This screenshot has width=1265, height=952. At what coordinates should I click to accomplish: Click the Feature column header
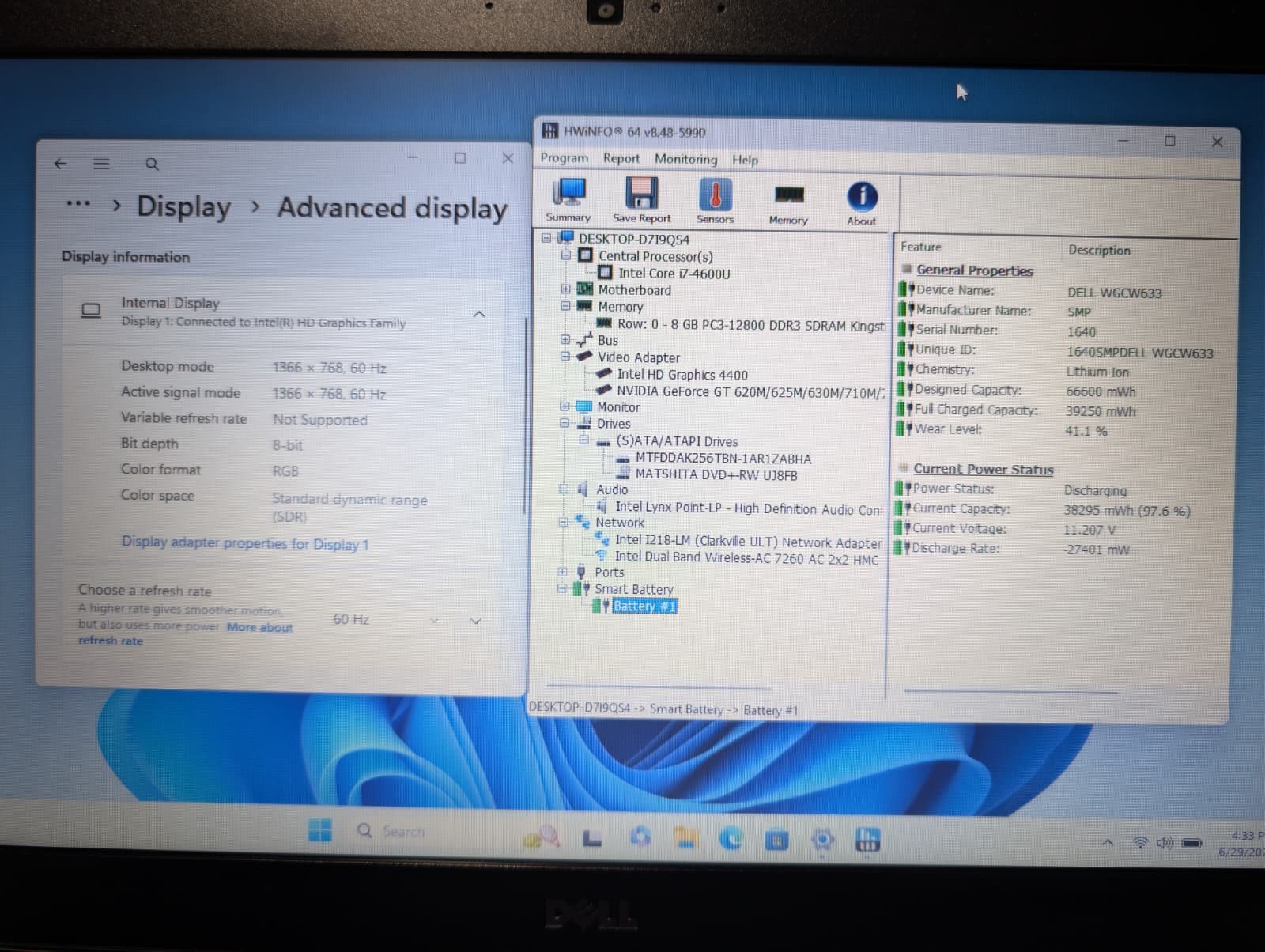click(x=921, y=247)
